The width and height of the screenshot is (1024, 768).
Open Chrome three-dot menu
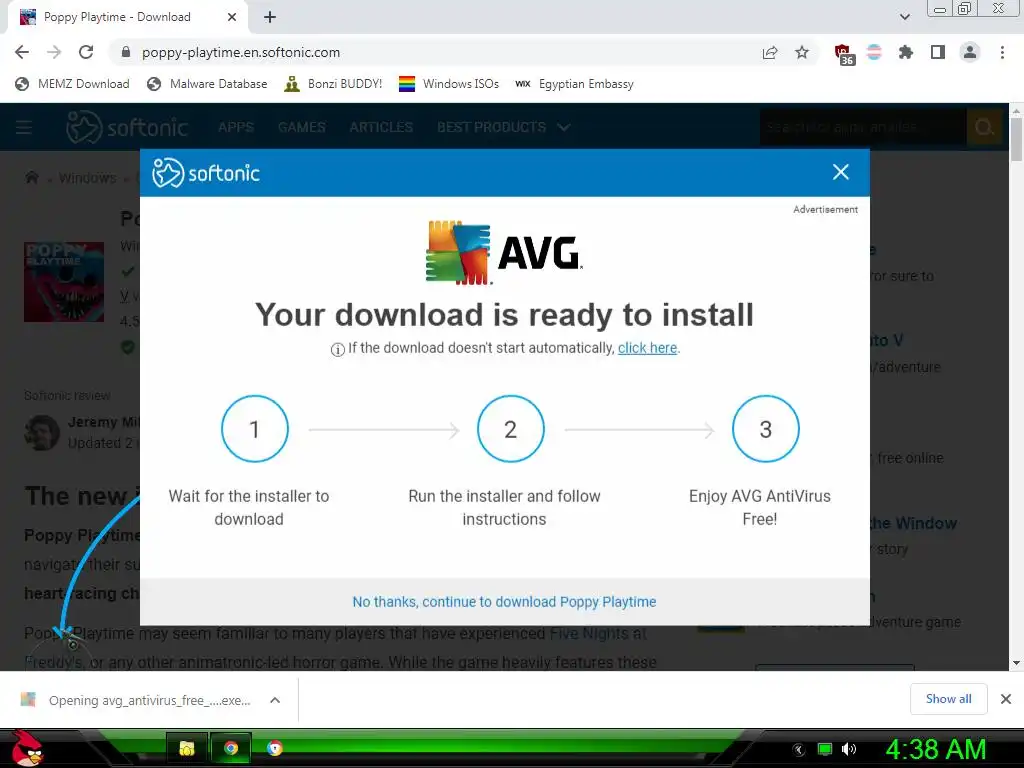(1002, 52)
